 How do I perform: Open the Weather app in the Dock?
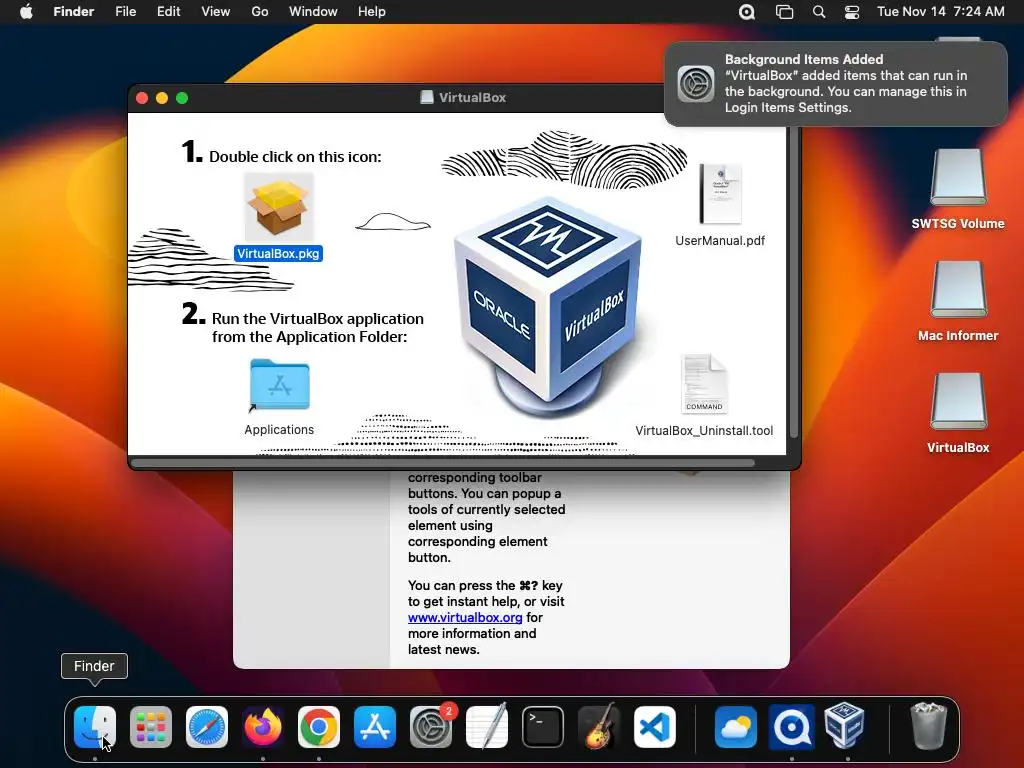[x=735, y=727]
